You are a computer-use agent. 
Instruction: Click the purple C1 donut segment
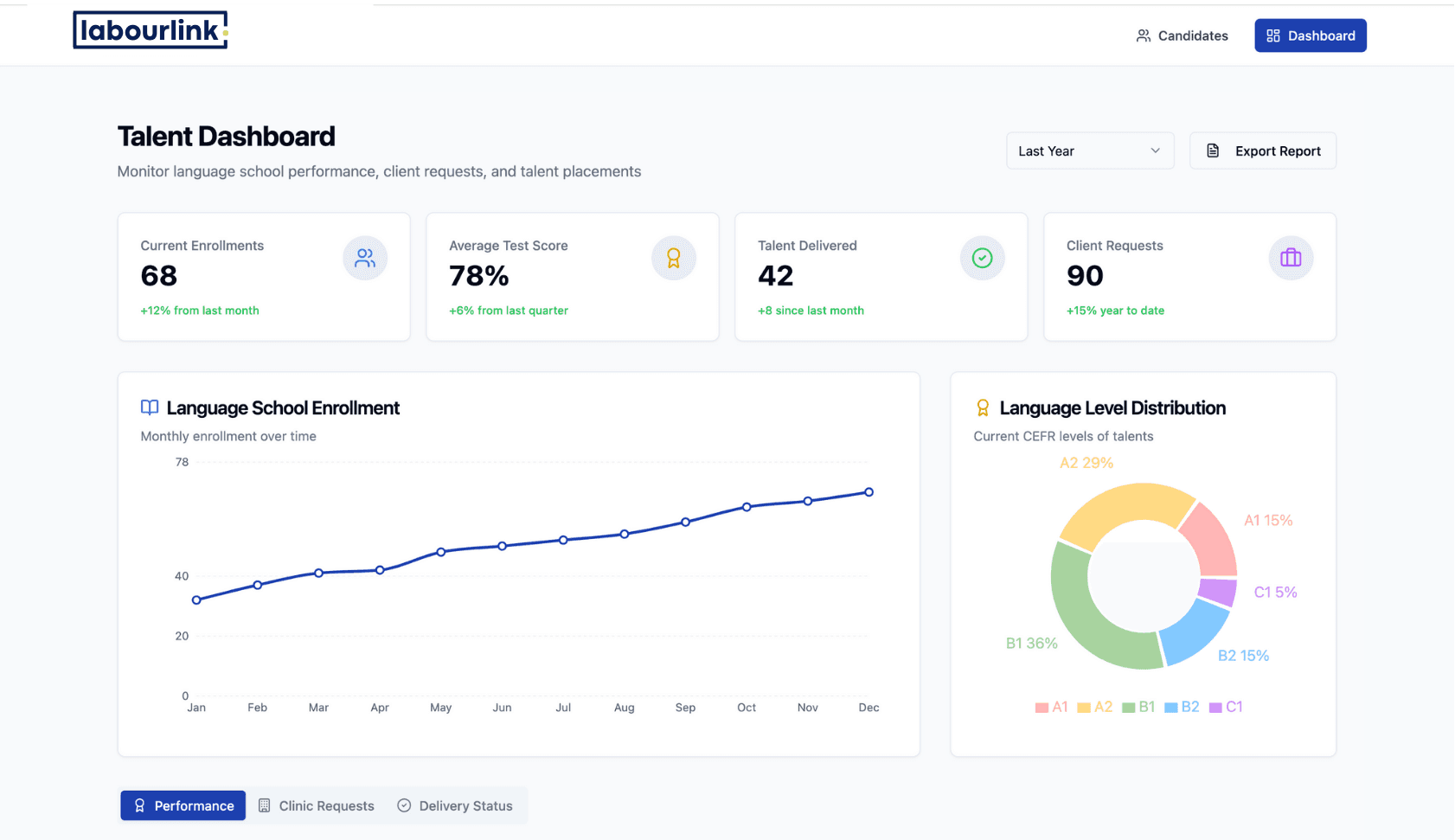tap(1218, 591)
